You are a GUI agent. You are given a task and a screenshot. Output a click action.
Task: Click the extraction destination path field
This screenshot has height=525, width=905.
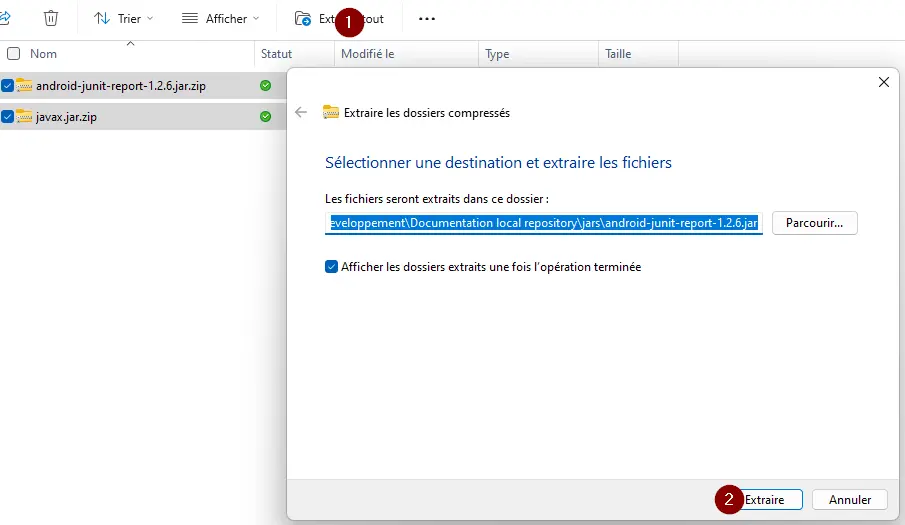pyautogui.click(x=544, y=223)
